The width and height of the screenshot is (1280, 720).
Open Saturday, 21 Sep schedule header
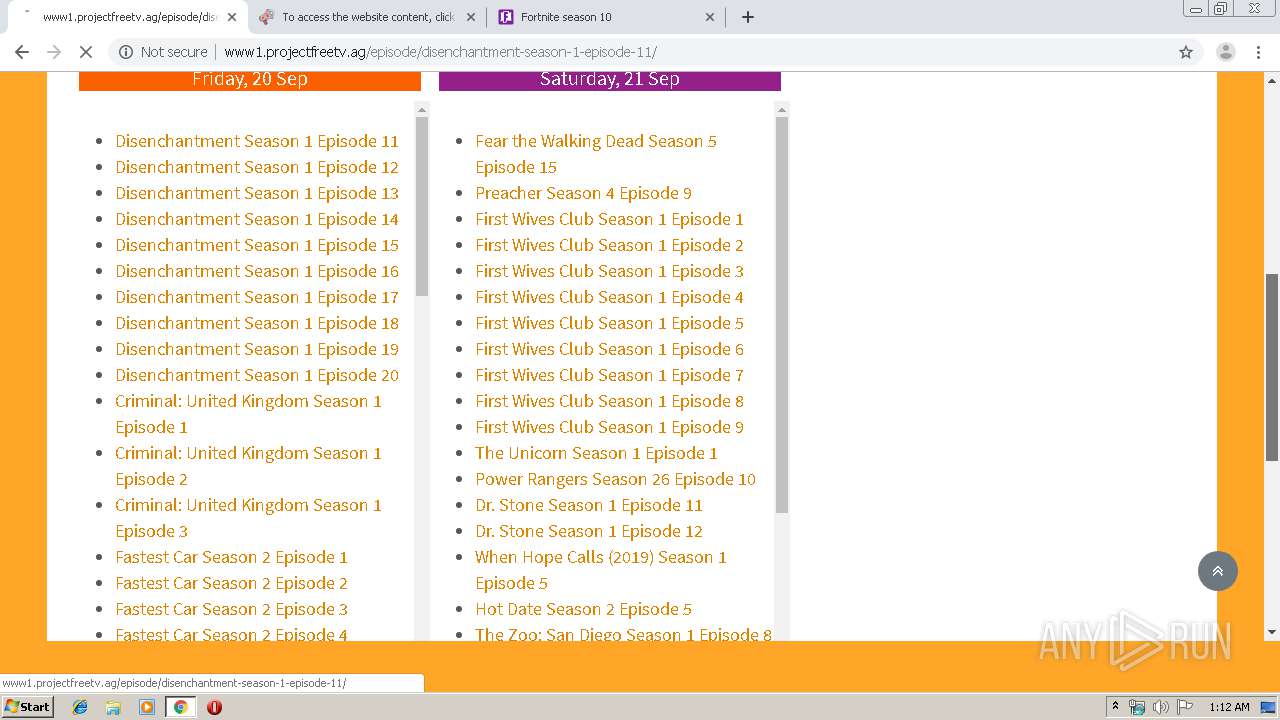[x=610, y=79]
